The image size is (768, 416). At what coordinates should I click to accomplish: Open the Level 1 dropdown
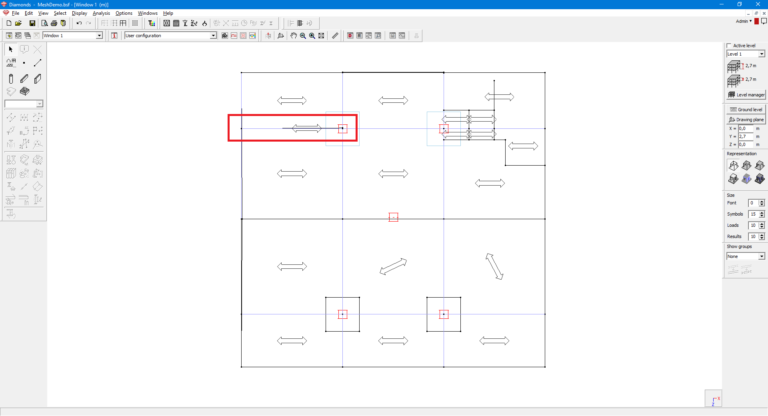(762, 54)
